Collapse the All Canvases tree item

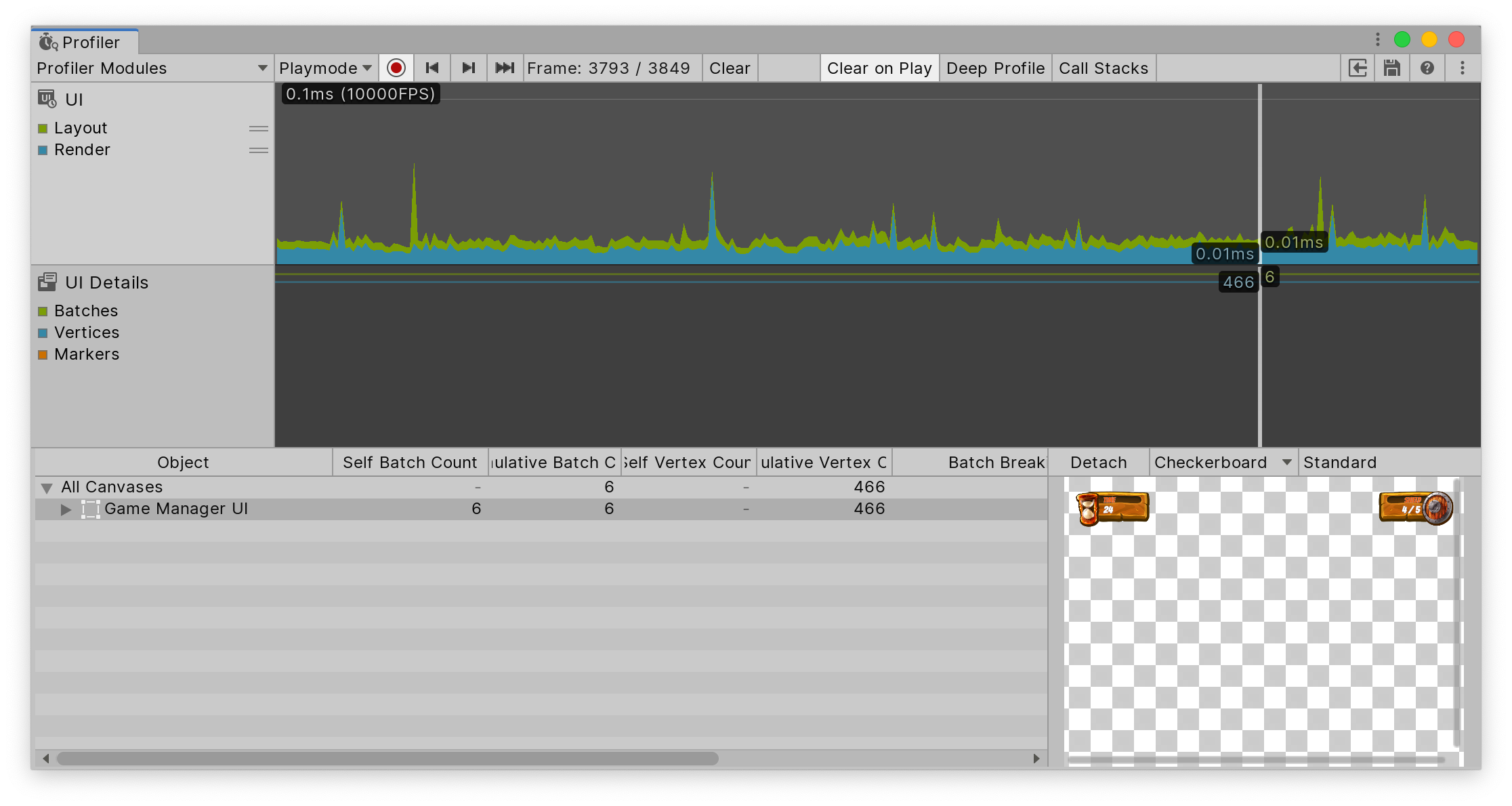[x=46, y=487]
